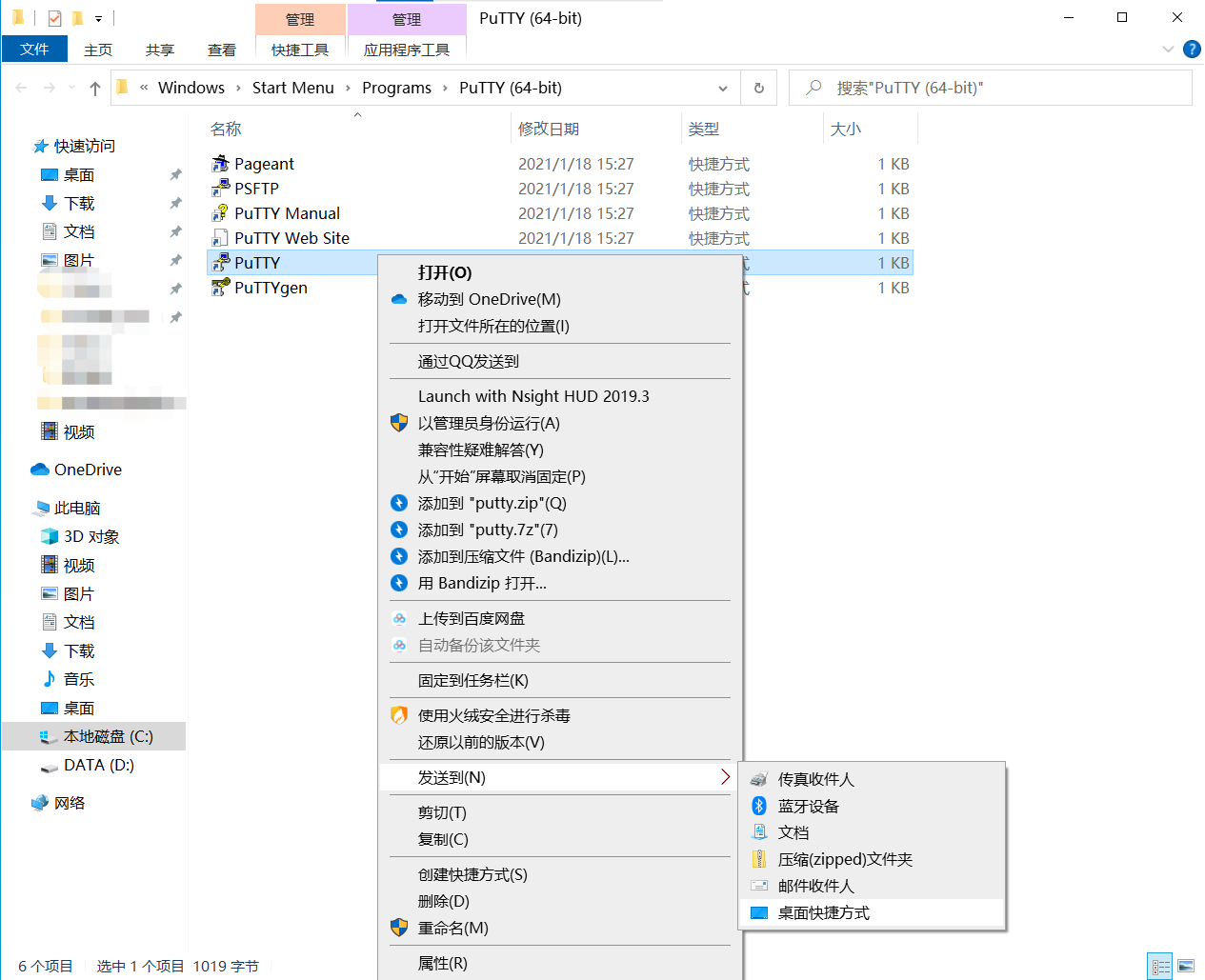Click the Help question mark icon
This screenshot has width=1205, height=980.
click(x=1192, y=49)
